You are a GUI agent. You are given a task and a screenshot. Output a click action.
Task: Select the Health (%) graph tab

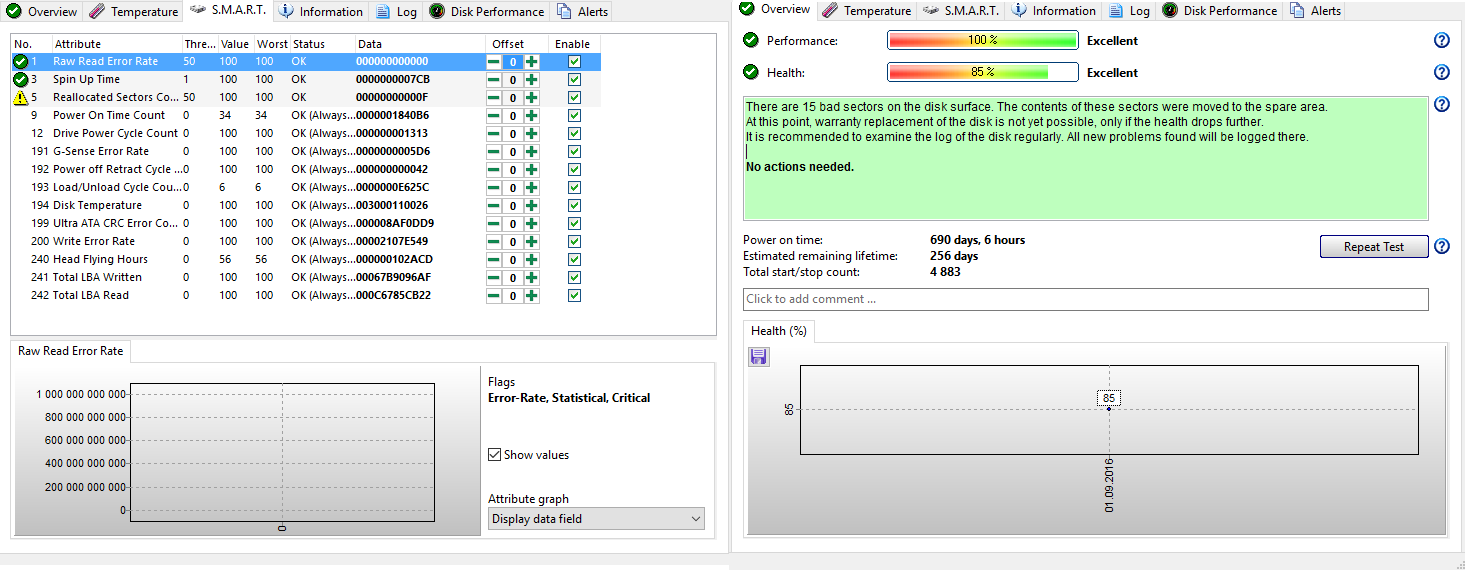(x=779, y=331)
